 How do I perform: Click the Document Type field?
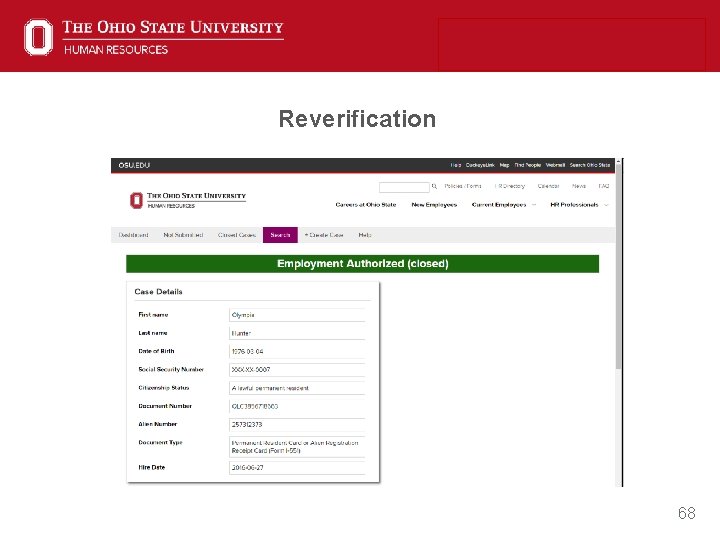coord(297,447)
